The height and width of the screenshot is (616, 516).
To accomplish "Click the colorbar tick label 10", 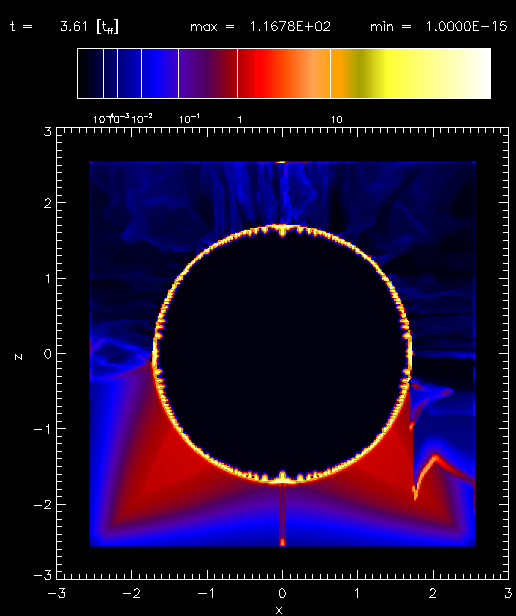I will pos(336,120).
